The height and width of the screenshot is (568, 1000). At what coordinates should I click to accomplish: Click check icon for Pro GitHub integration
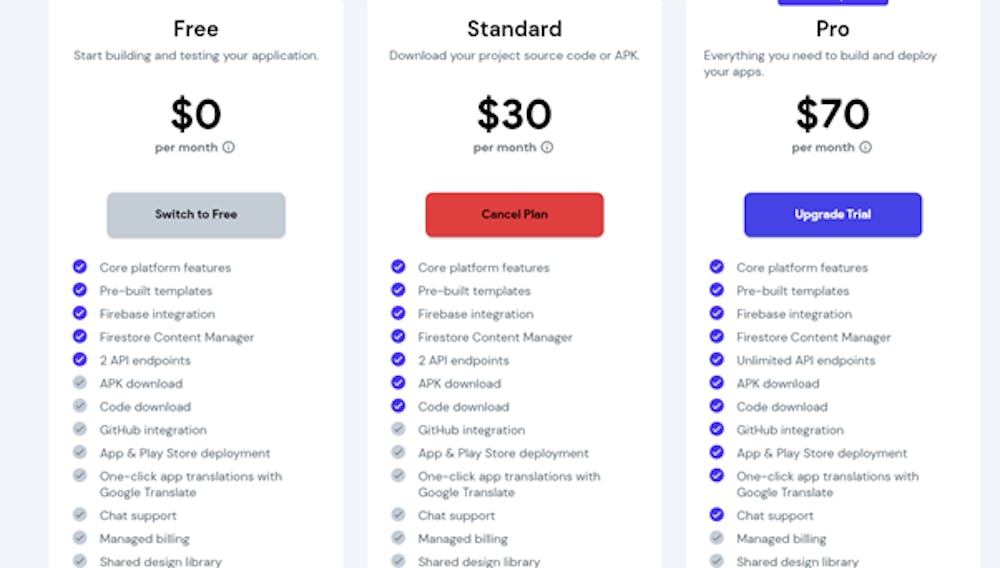click(x=717, y=429)
